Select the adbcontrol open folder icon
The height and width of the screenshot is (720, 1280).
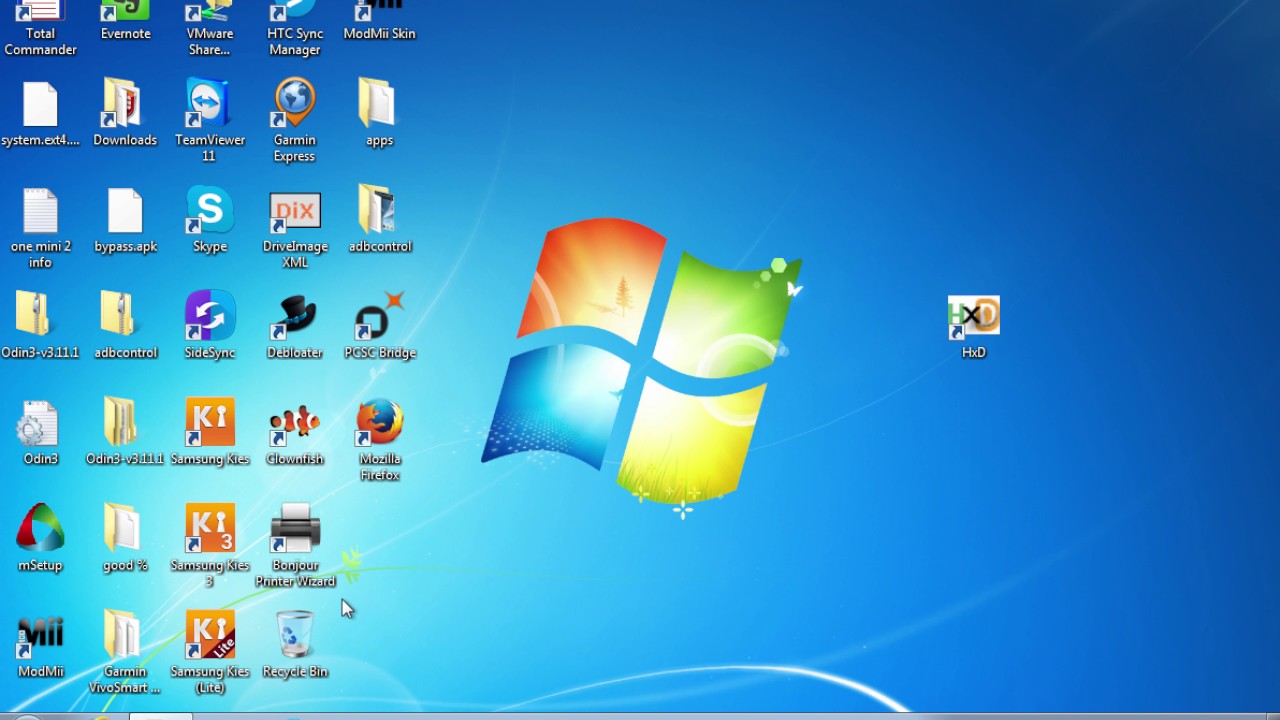coord(379,220)
